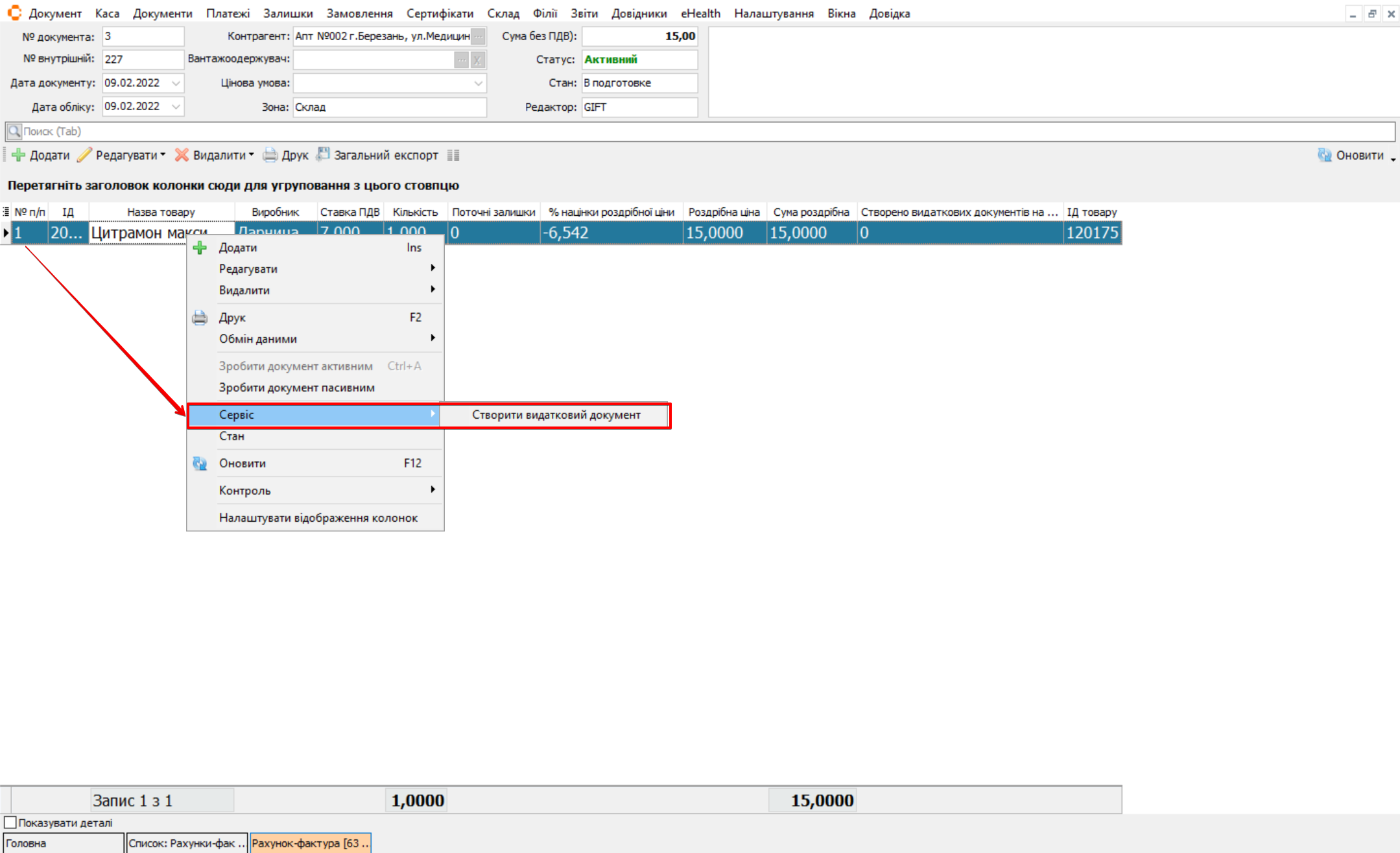Click the ellipsis button next to Контрагент
The height and width of the screenshot is (853, 1400).
478,36
